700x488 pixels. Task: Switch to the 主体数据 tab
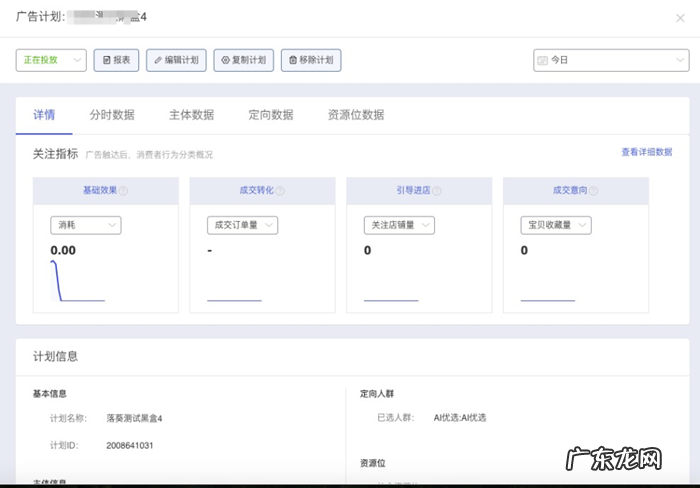coord(192,115)
